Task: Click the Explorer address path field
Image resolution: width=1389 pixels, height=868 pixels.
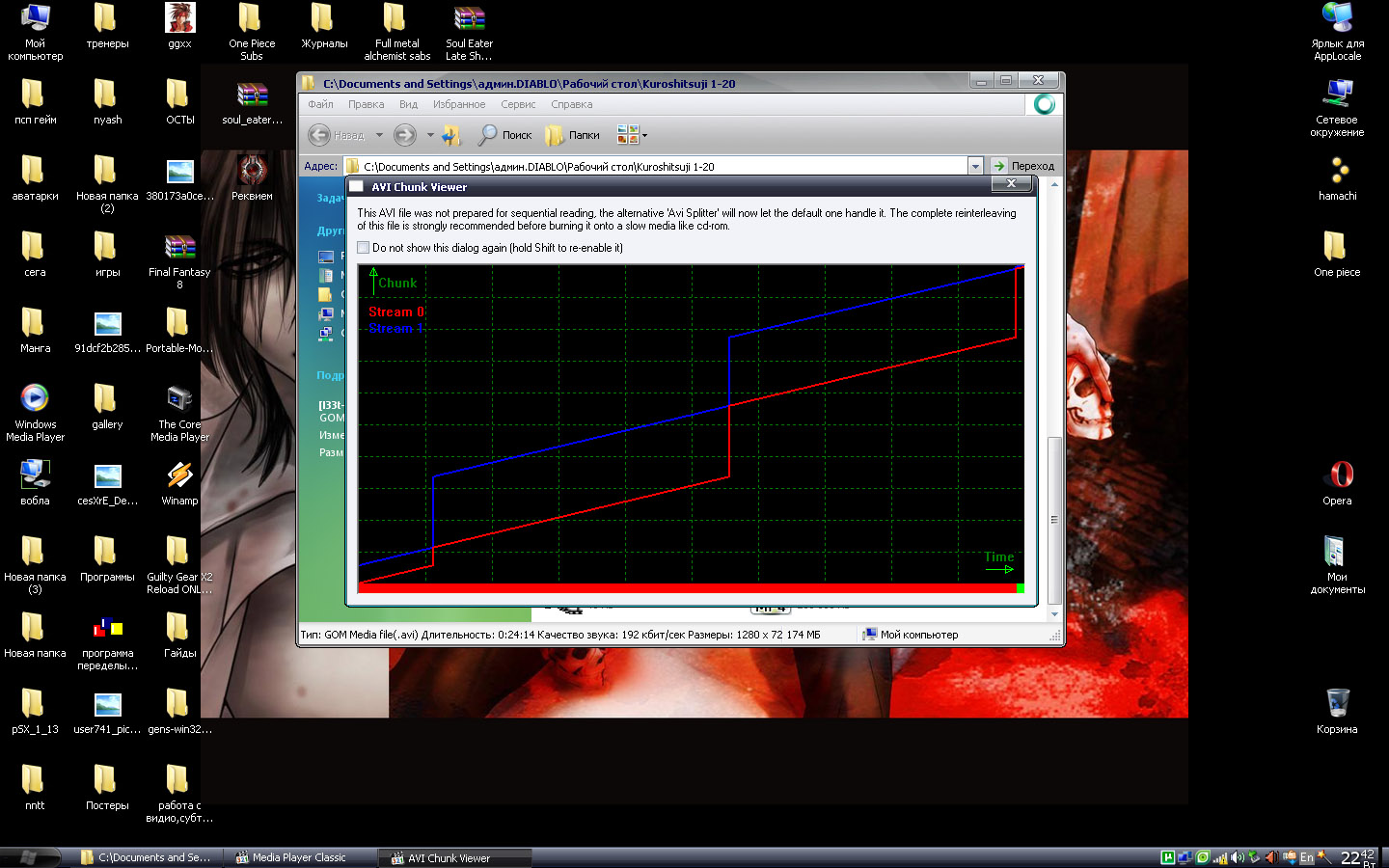Action: pos(656,166)
